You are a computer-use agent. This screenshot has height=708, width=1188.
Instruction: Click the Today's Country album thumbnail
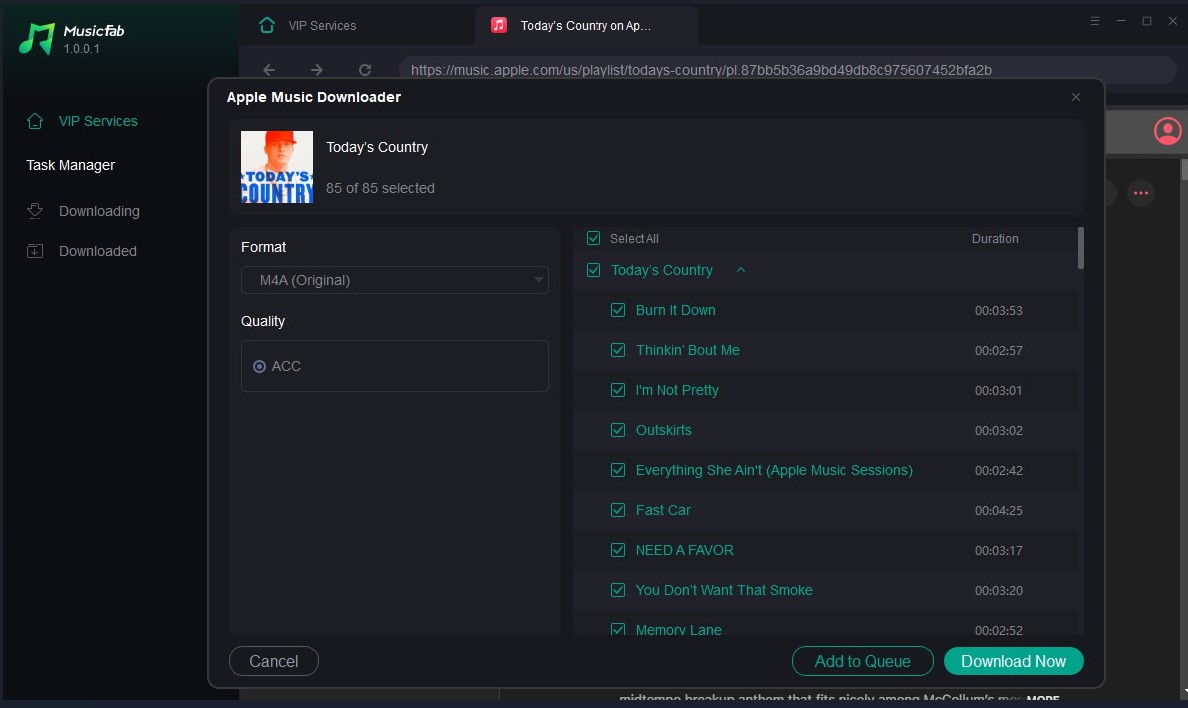tap(277, 167)
